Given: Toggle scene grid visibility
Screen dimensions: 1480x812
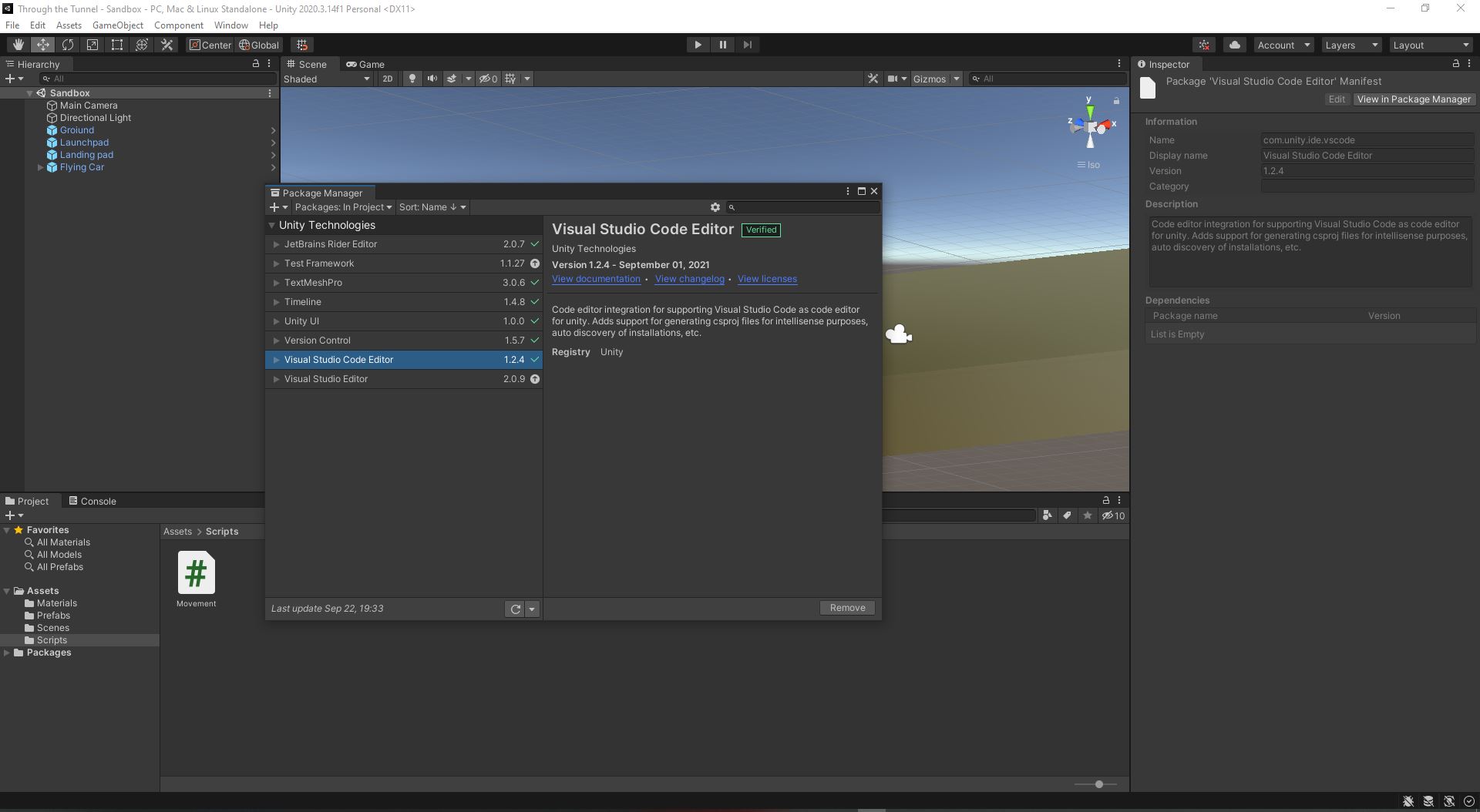Looking at the screenshot, I should pos(510,79).
